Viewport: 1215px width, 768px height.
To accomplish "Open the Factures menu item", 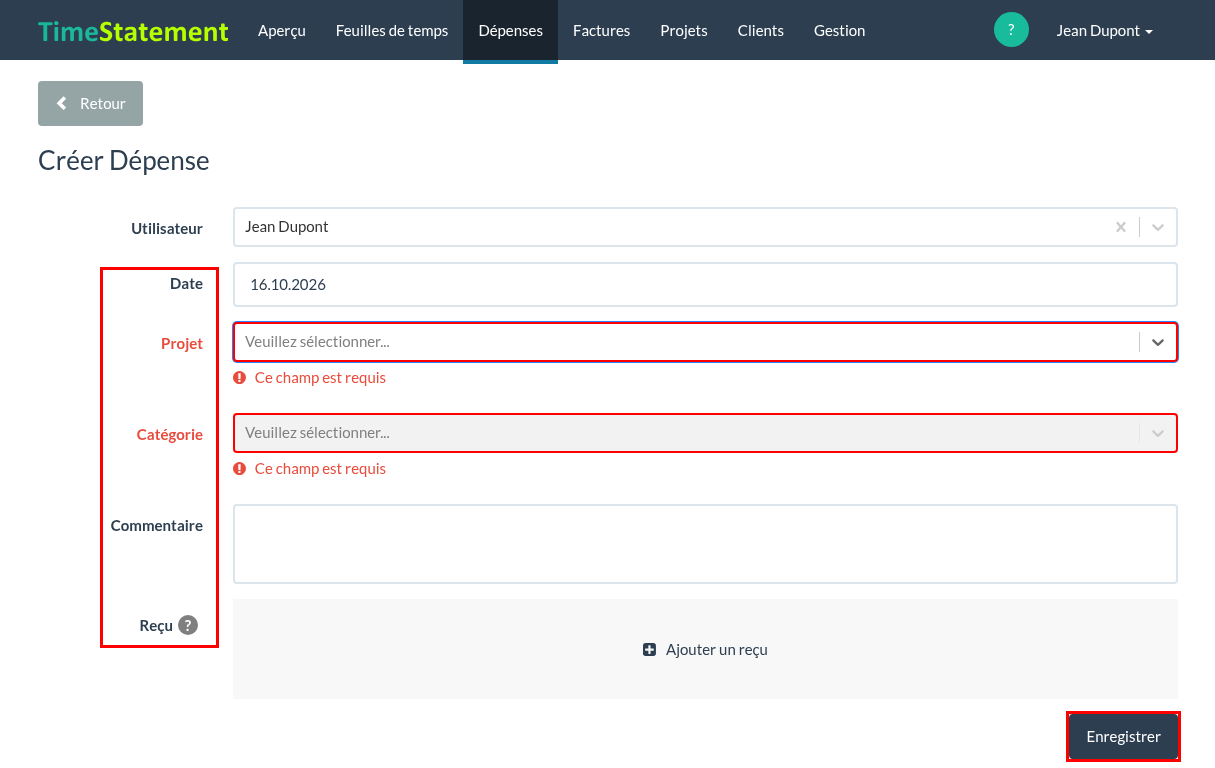I will (x=601, y=30).
